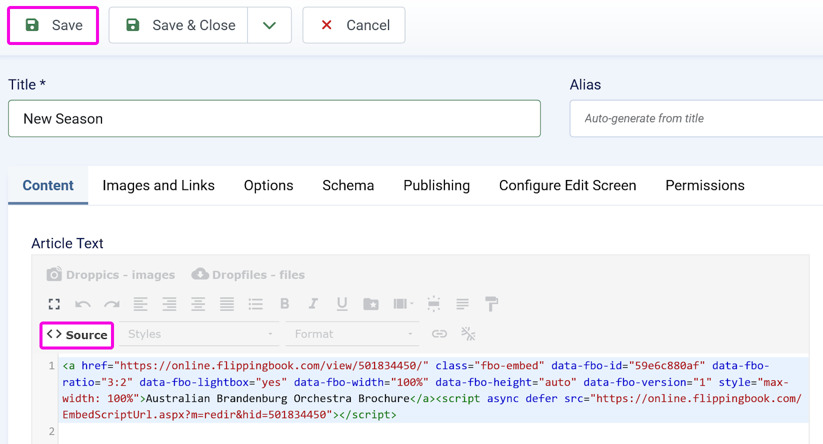The height and width of the screenshot is (444, 823).
Task: Open the Permissions tab
Action: [705, 185]
